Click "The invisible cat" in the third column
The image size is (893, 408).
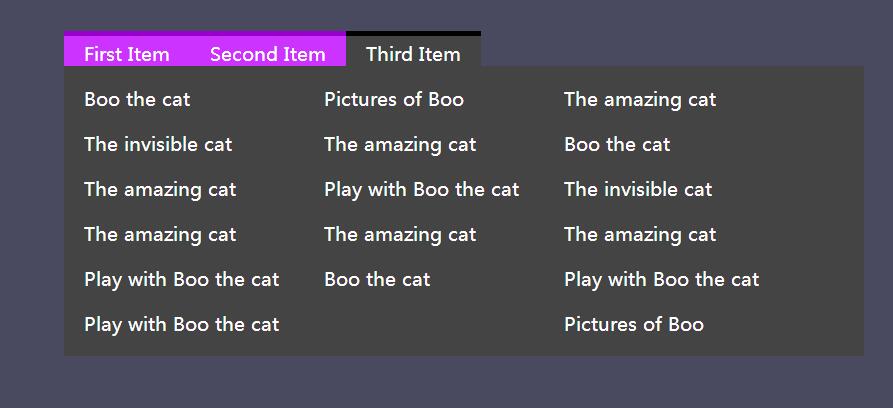pos(638,189)
